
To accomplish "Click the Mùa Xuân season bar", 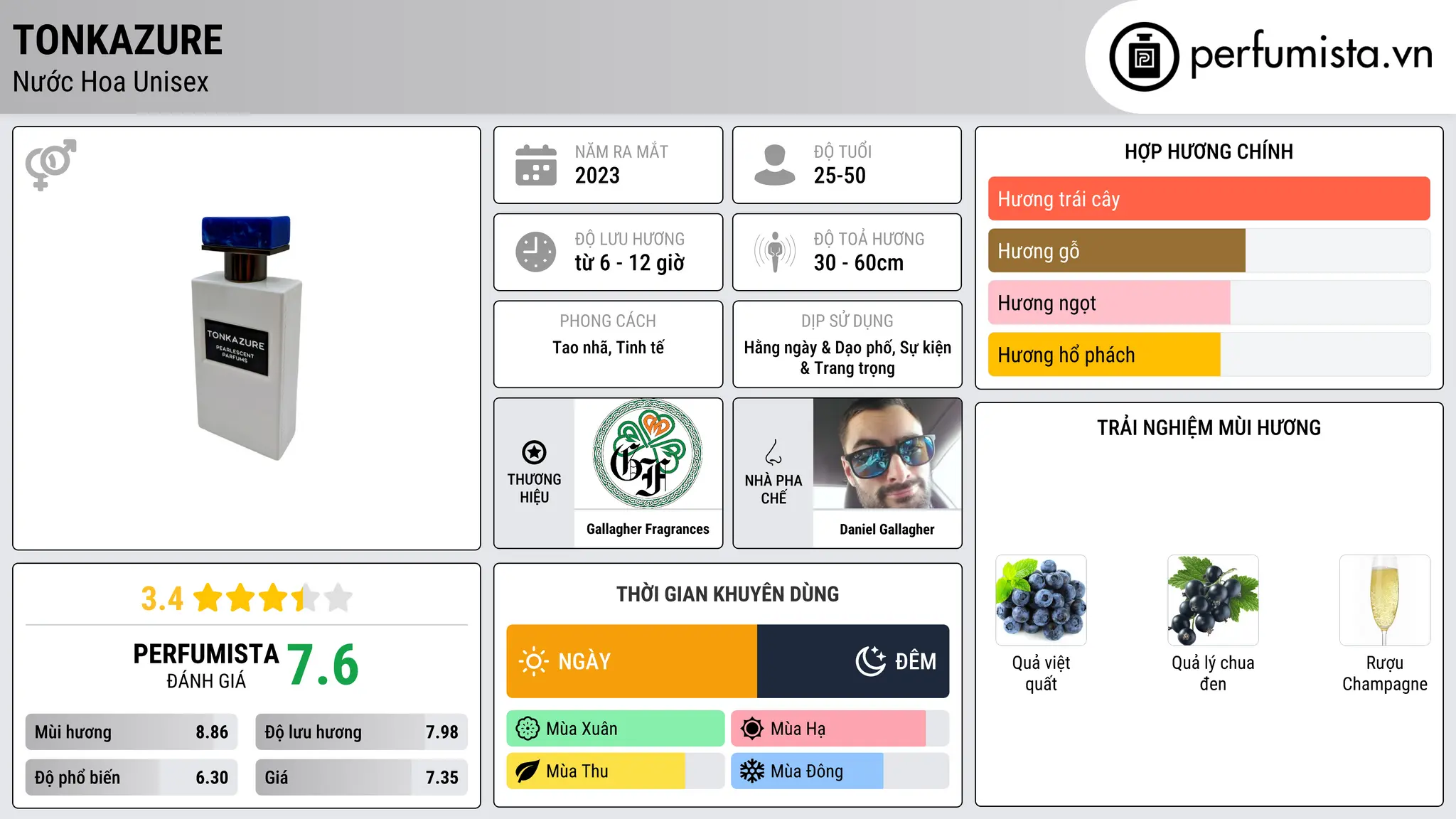I will (616, 729).
